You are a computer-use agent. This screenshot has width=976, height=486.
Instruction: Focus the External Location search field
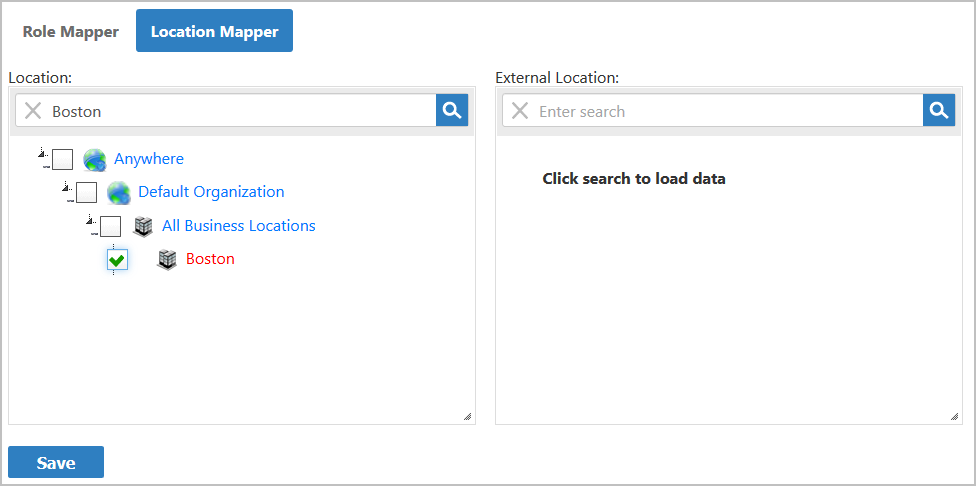tap(725, 111)
